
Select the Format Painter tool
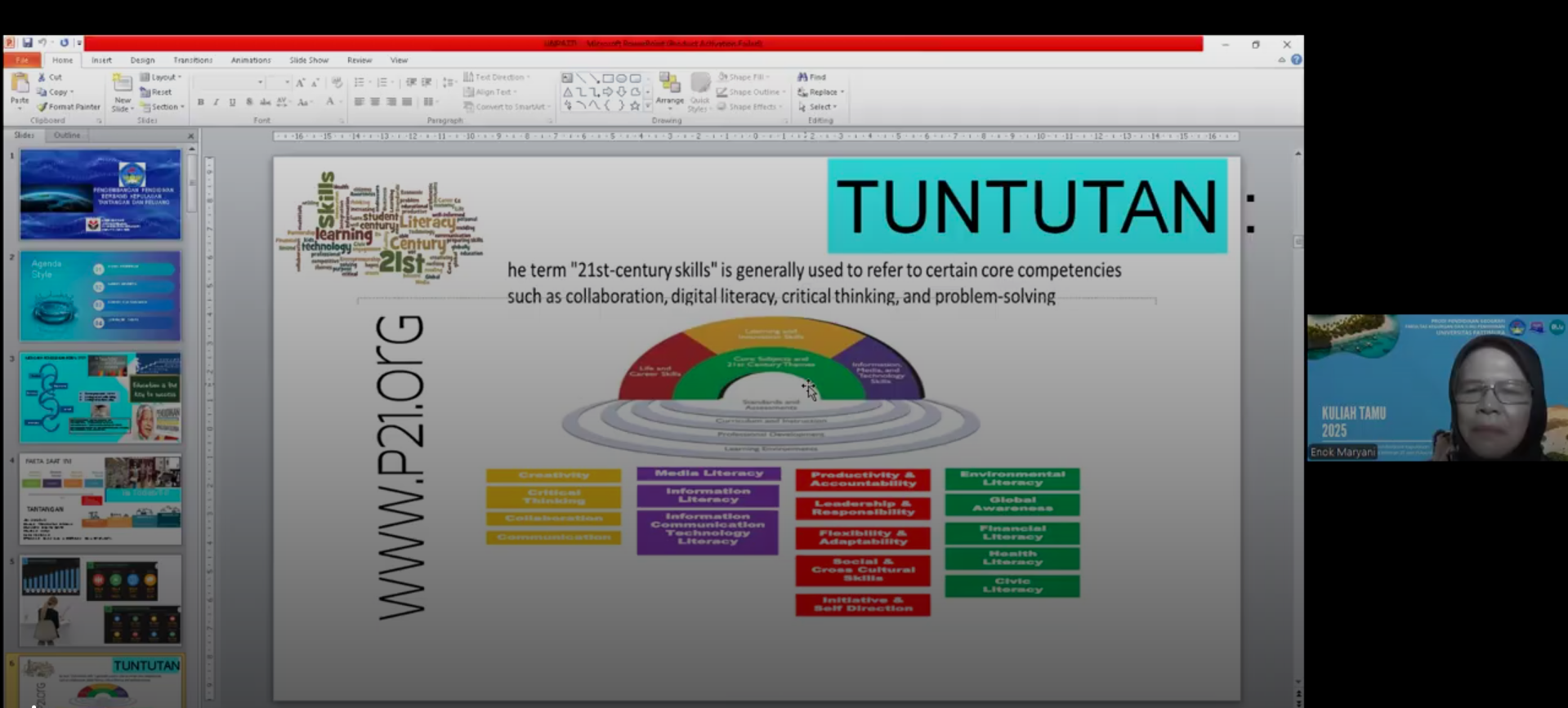[69, 107]
